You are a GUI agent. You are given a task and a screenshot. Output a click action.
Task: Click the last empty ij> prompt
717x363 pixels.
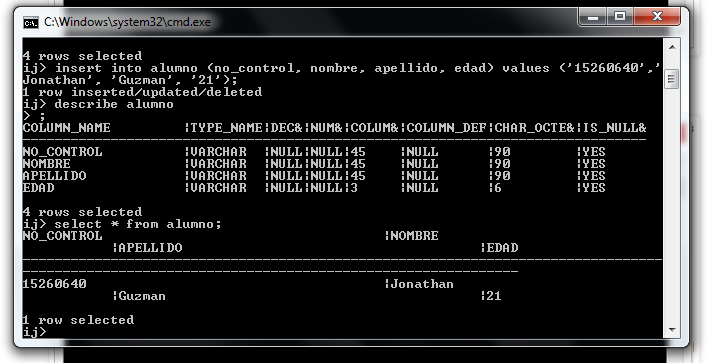35,332
